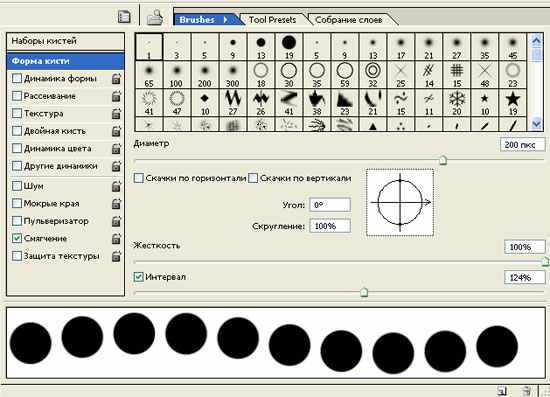Enable Текстура checkbox
This screenshot has height=397, width=550.
point(16,113)
